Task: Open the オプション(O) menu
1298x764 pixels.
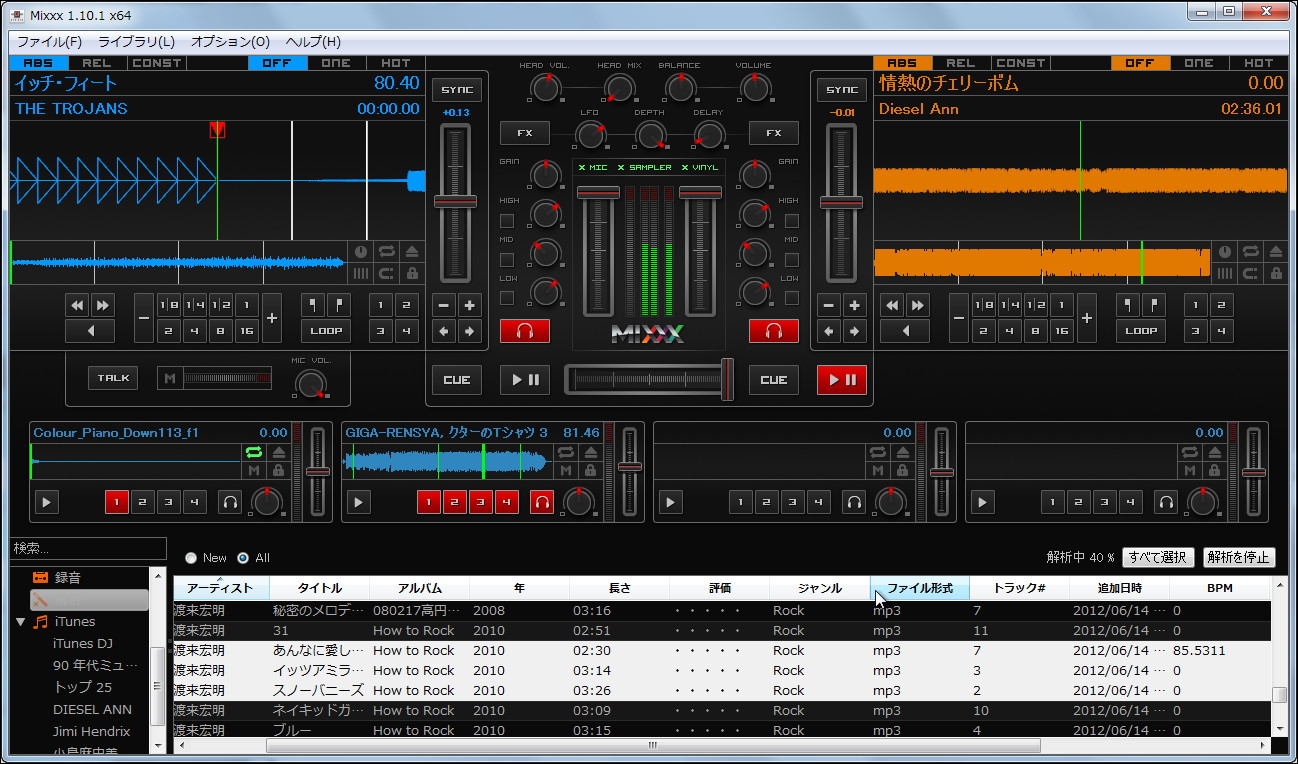Action: [230, 42]
